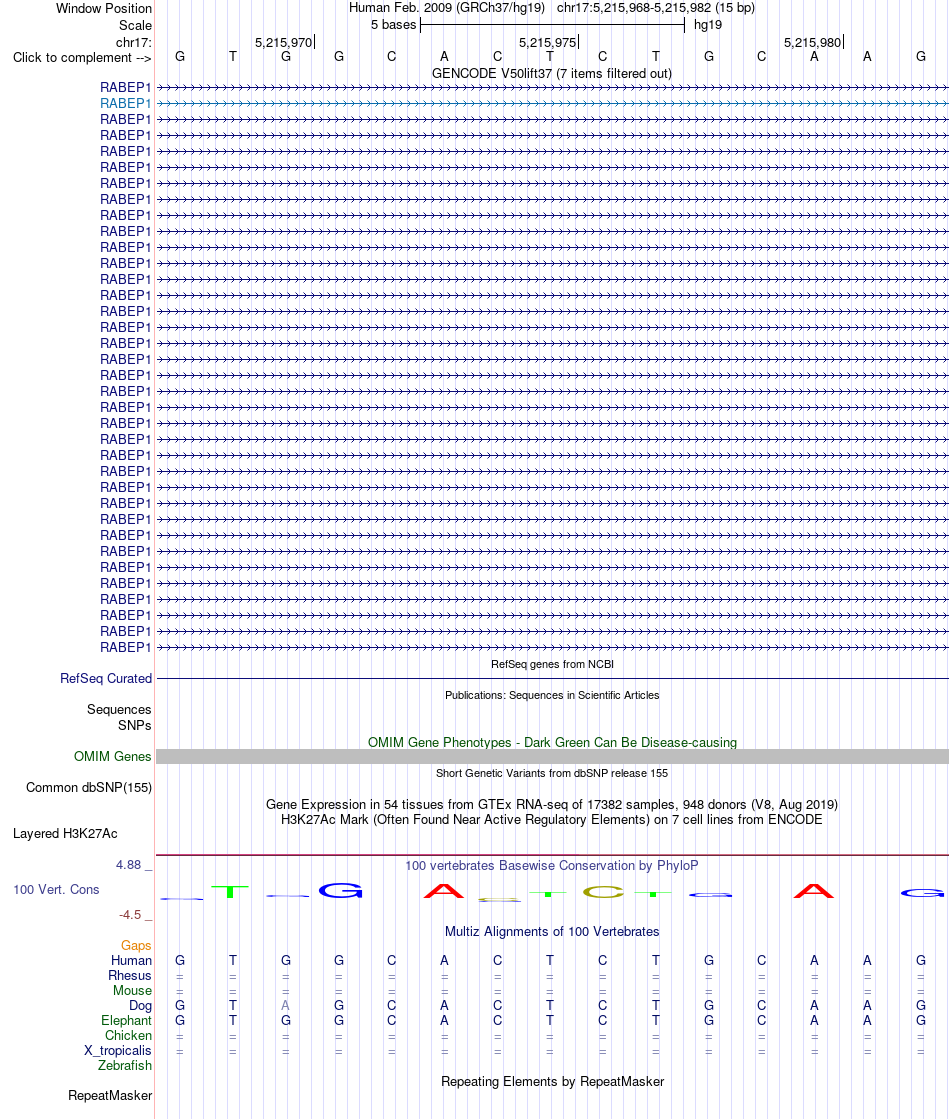Image resolution: width=950 pixels, height=1119 pixels.
Task: Click the light-blue A in the Dog row
Action: [x=285, y=1006]
